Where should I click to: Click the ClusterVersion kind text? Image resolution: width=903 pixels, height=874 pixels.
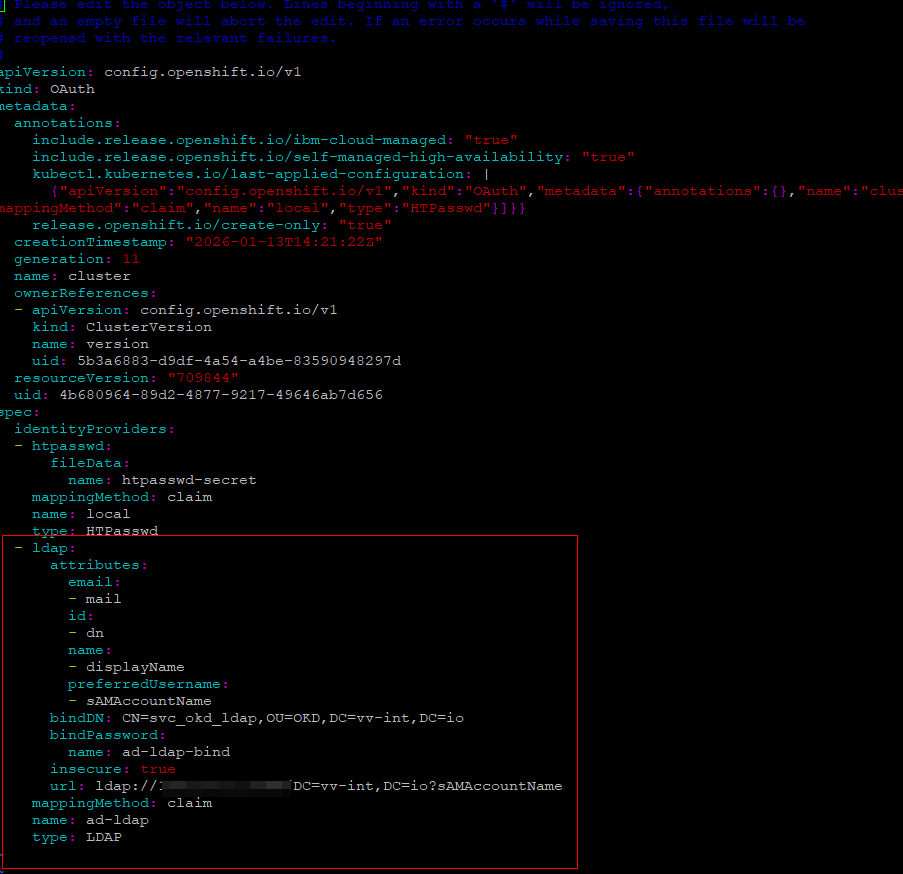(148, 327)
